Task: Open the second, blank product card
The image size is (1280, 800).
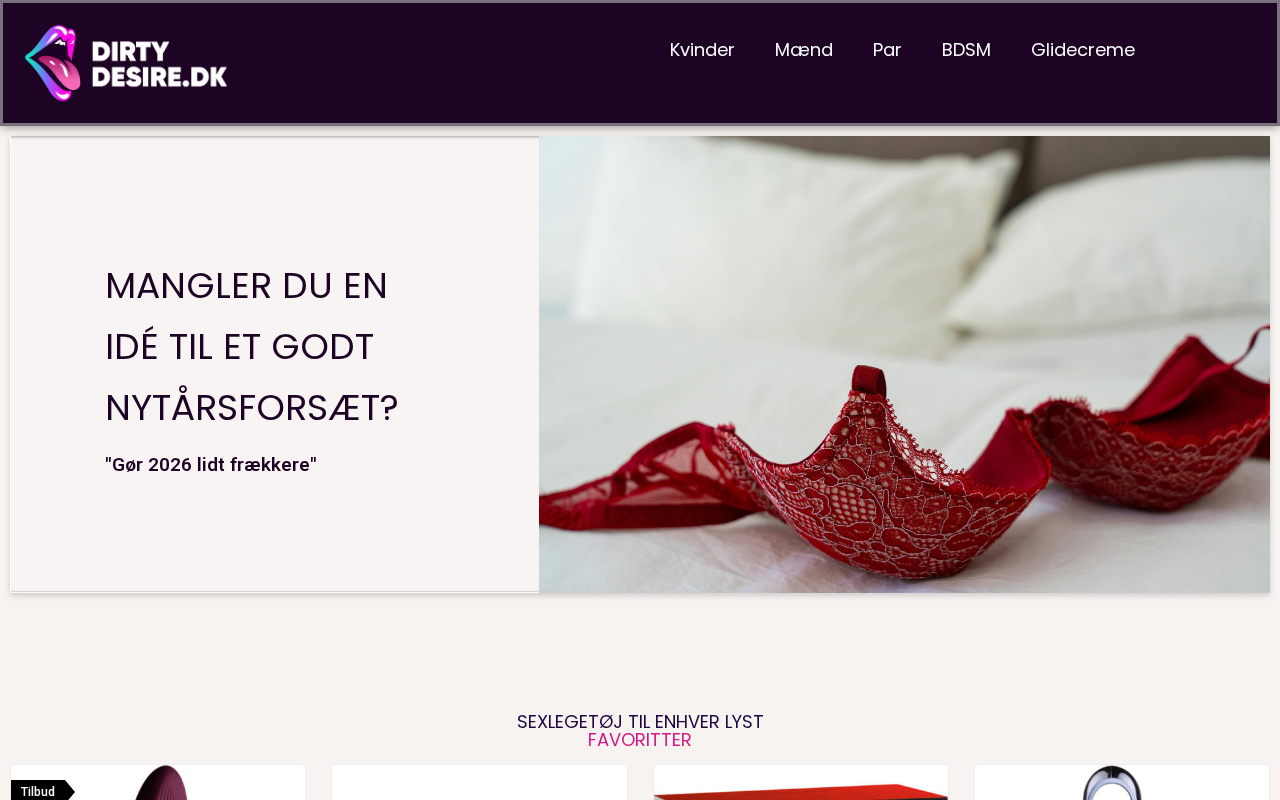Action: click(x=480, y=783)
